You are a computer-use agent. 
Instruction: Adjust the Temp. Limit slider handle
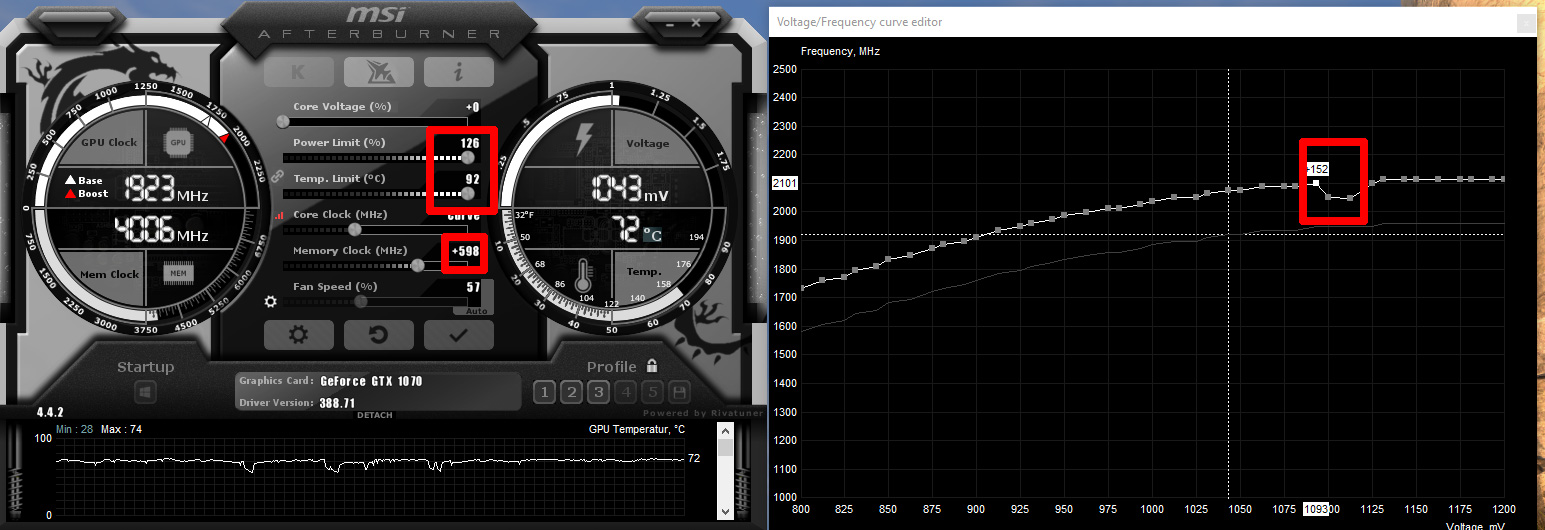coord(467,193)
